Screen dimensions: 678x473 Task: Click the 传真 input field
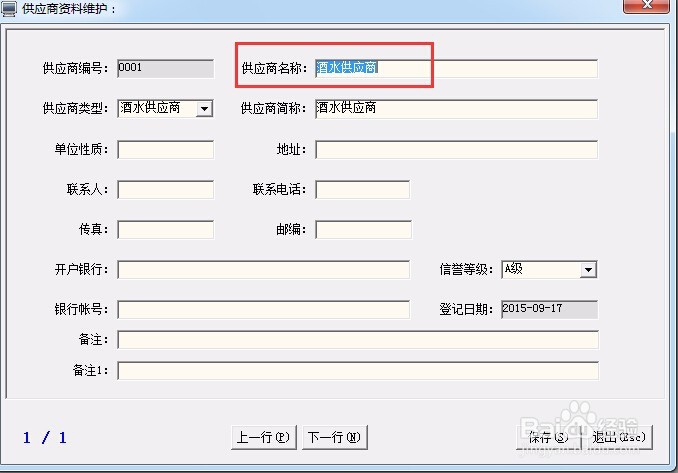(166, 230)
